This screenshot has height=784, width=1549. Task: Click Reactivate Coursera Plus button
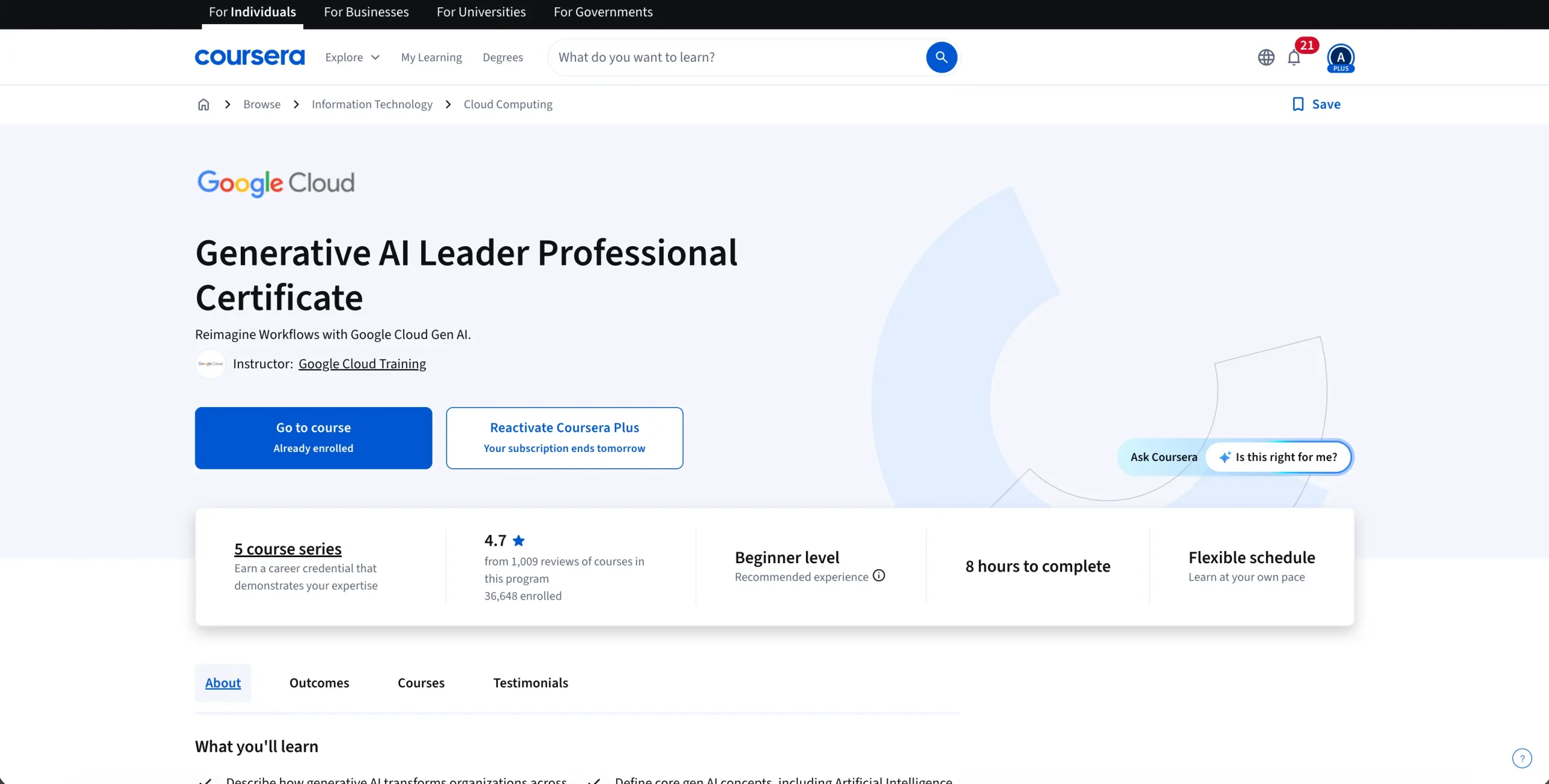point(565,438)
